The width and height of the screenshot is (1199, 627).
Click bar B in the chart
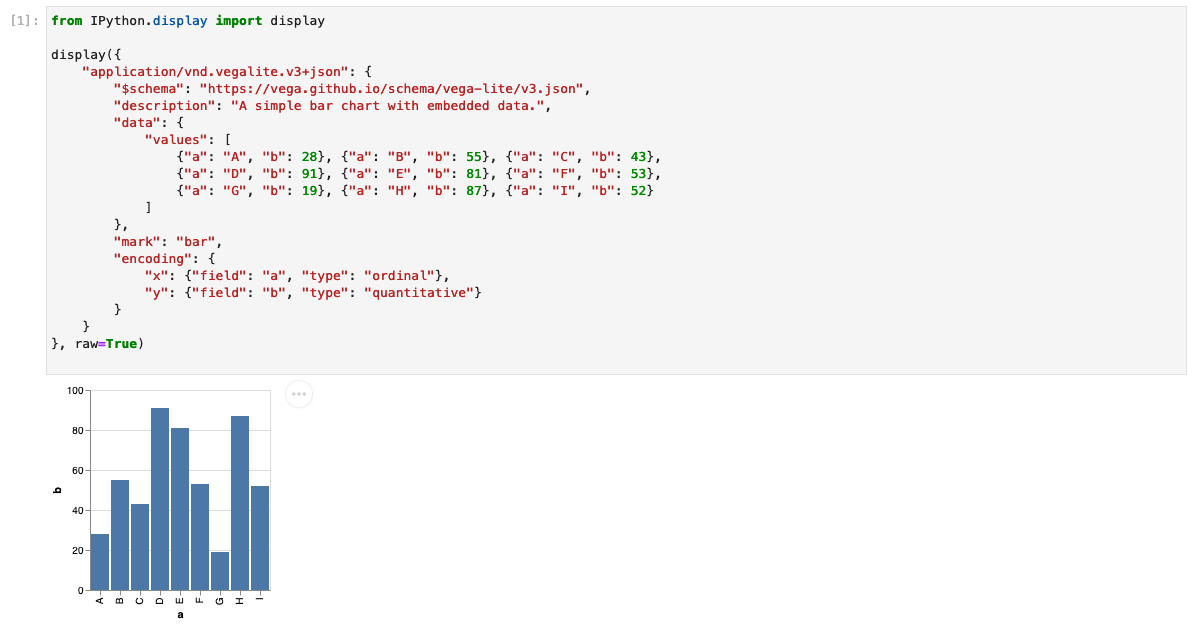(120, 535)
